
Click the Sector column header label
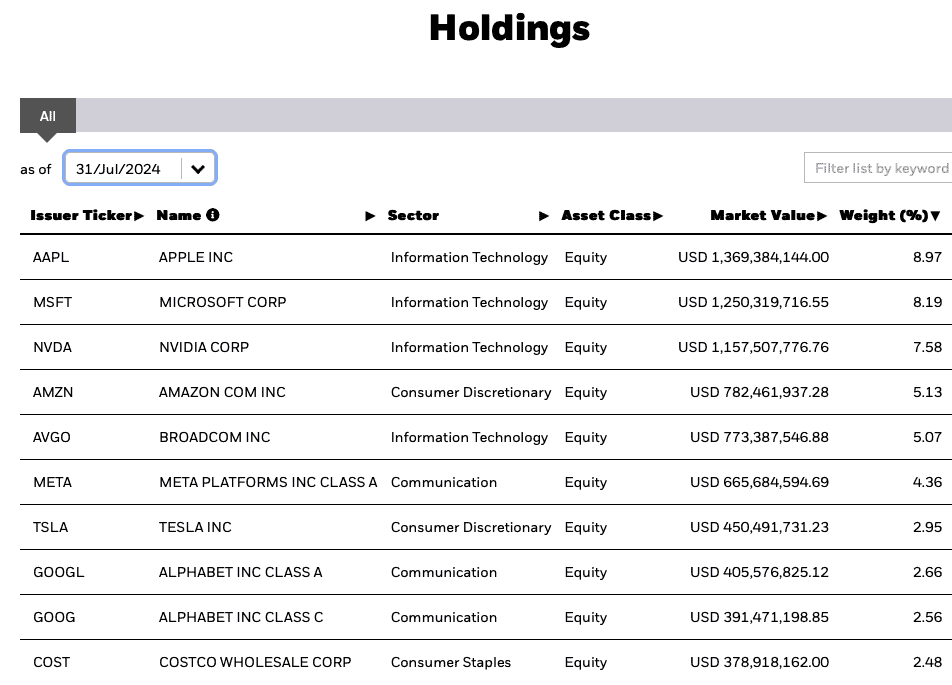(413, 216)
